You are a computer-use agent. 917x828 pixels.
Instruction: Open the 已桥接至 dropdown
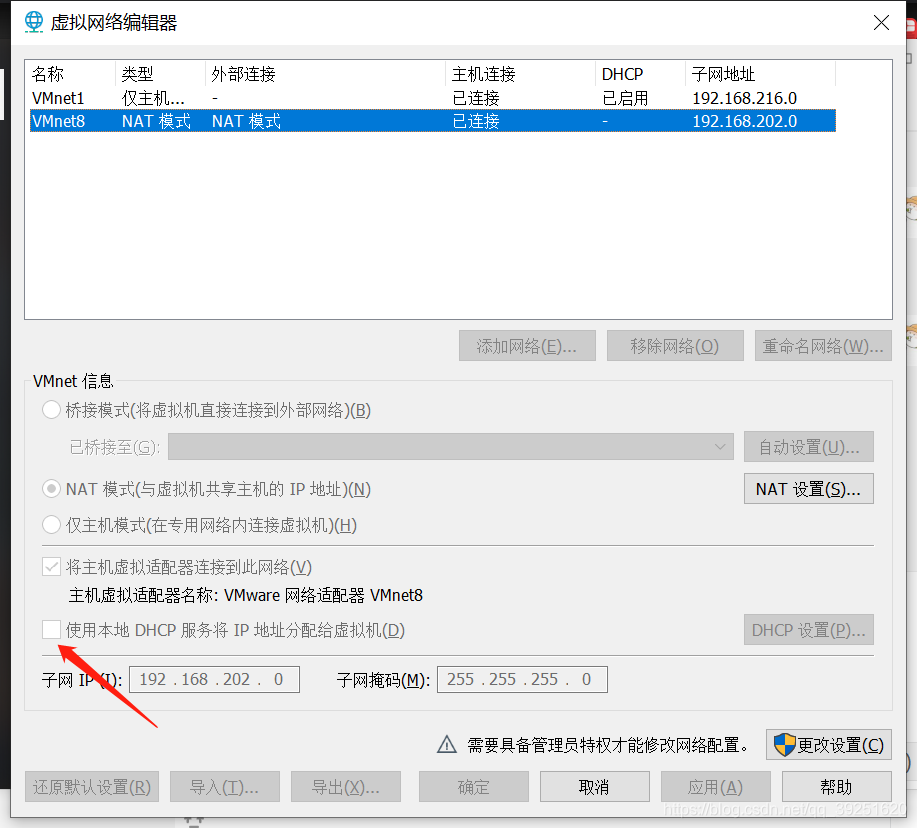[450, 447]
